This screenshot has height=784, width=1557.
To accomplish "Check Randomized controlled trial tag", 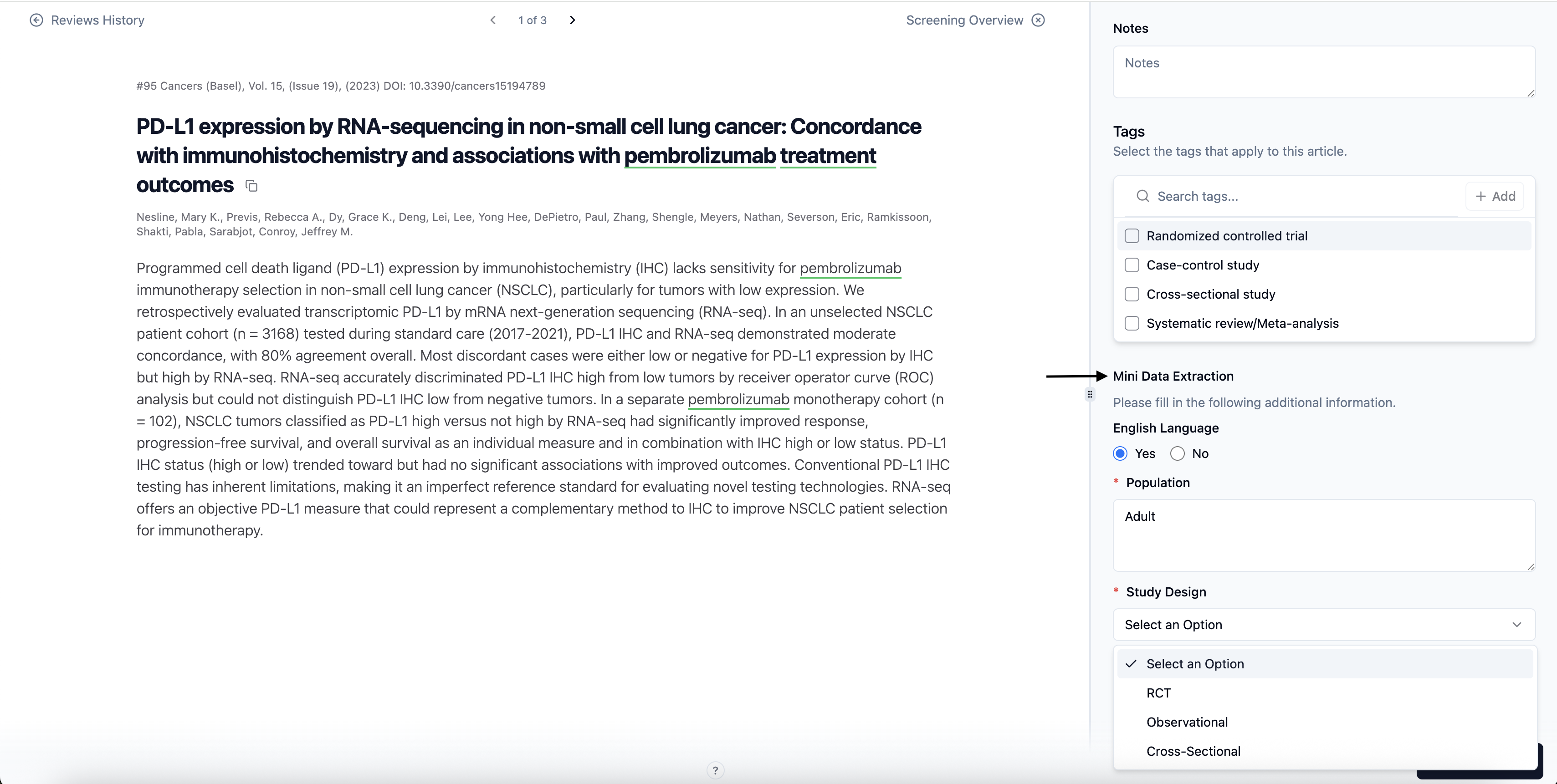I will pos(1132,236).
